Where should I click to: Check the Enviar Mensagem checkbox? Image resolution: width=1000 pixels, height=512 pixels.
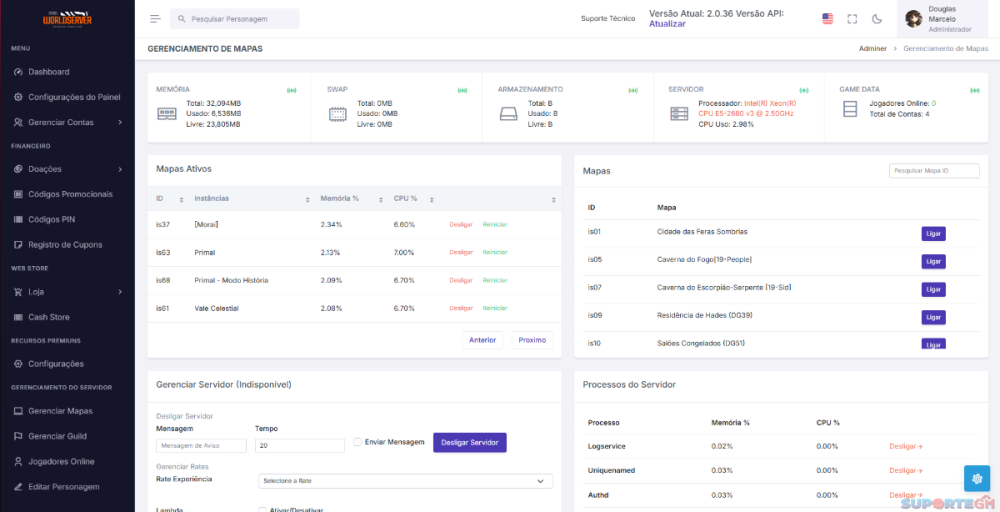[358, 442]
